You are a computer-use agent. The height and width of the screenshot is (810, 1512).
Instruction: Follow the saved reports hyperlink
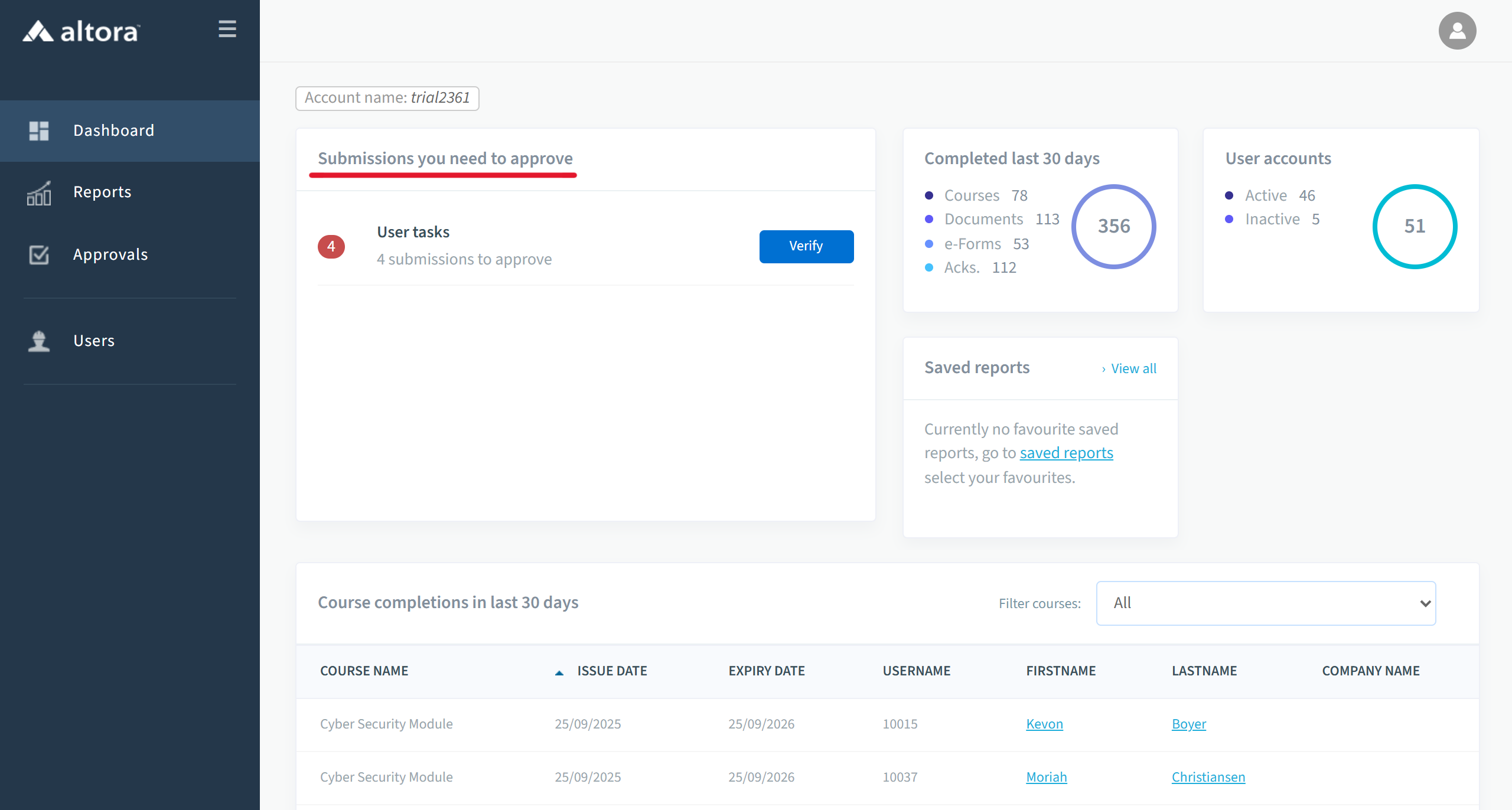pos(1066,453)
